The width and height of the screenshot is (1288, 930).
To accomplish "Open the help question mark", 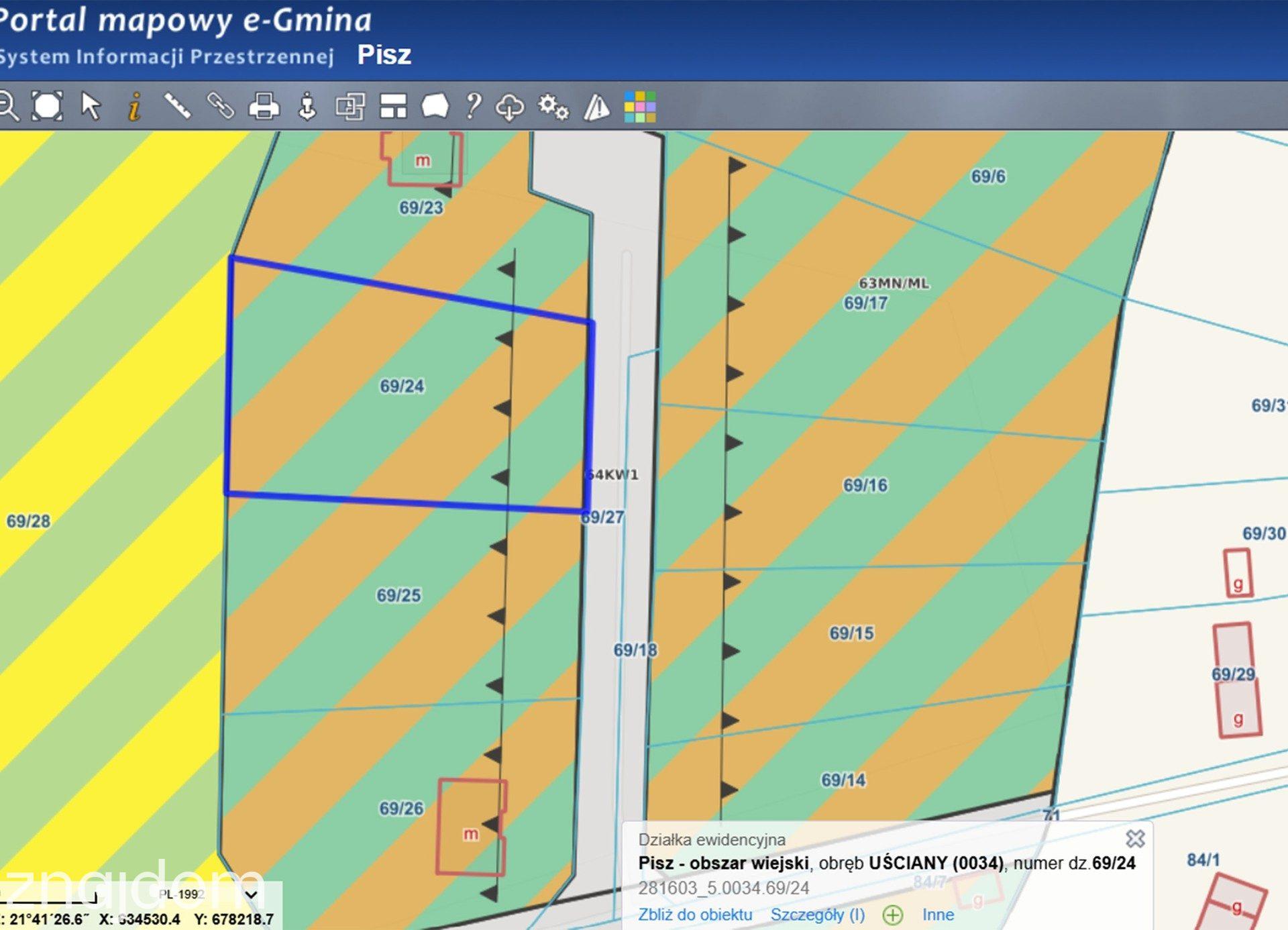I will 474,106.
